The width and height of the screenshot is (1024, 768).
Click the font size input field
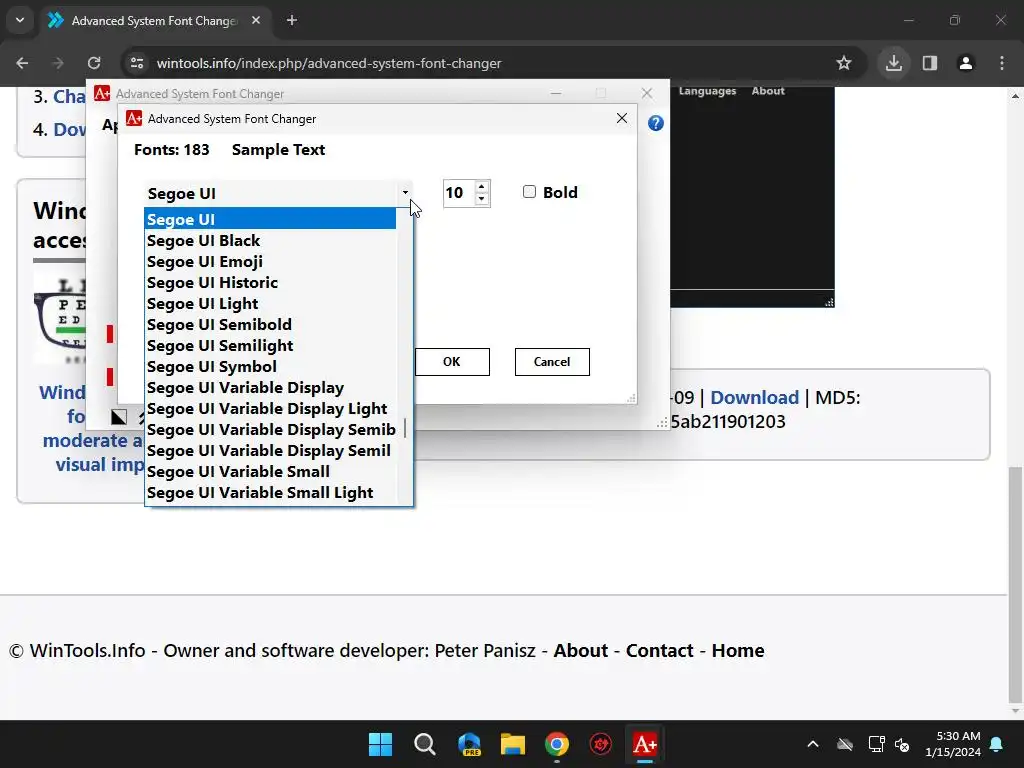pos(459,193)
